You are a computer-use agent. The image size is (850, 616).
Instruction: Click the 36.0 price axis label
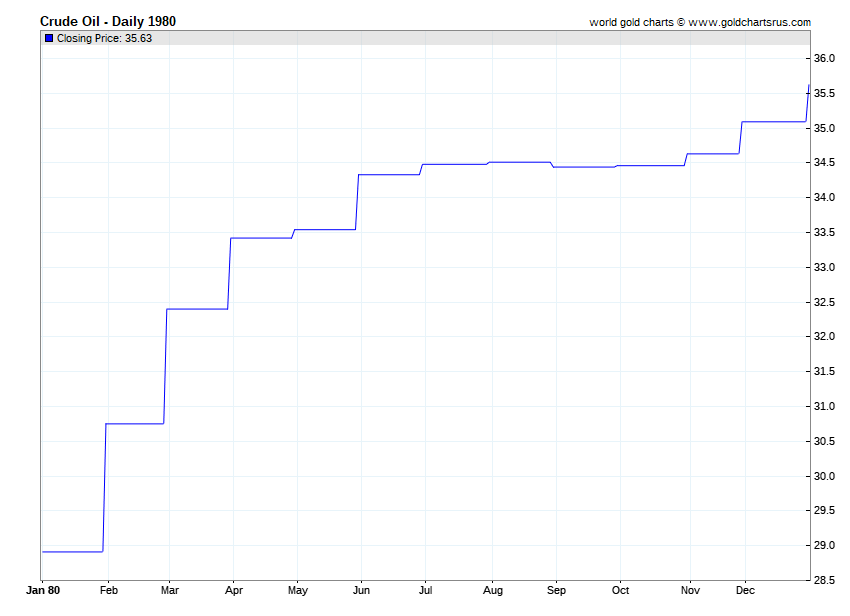pyautogui.click(x=823, y=59)
